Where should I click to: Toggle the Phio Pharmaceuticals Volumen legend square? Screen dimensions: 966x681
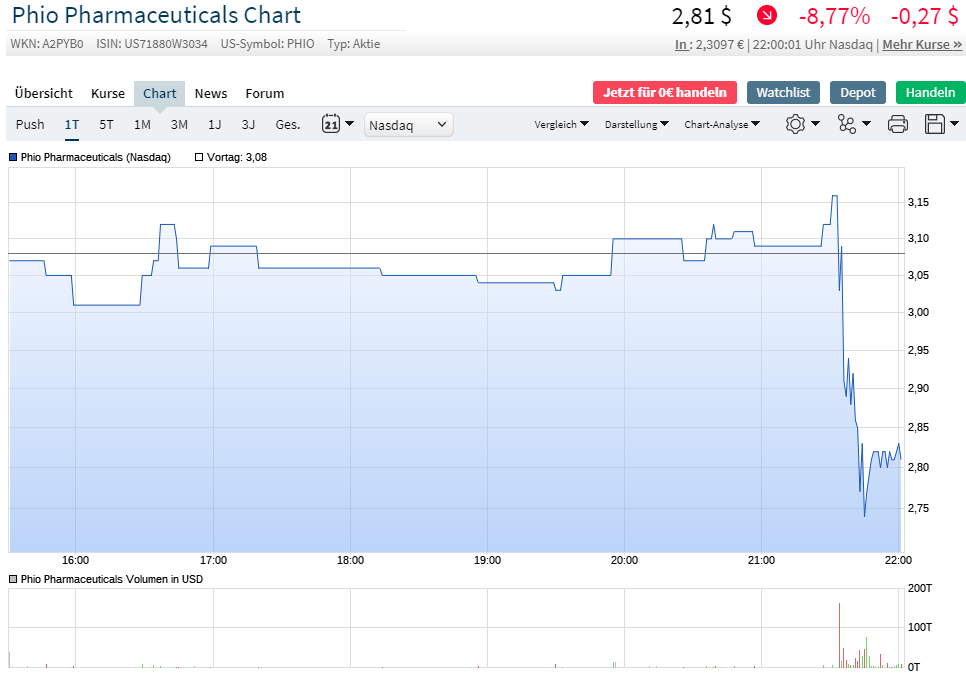pos(12,579)
